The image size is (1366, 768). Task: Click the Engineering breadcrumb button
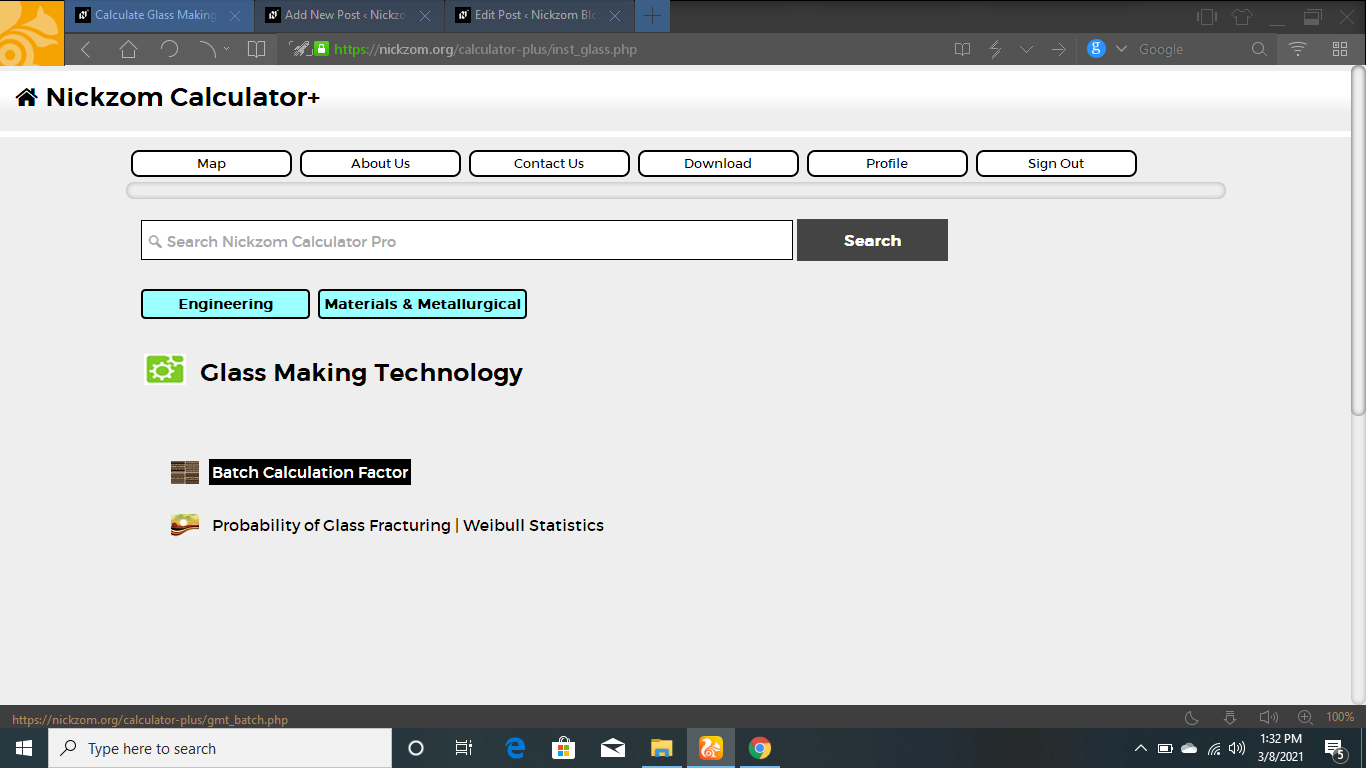[225, 304]
